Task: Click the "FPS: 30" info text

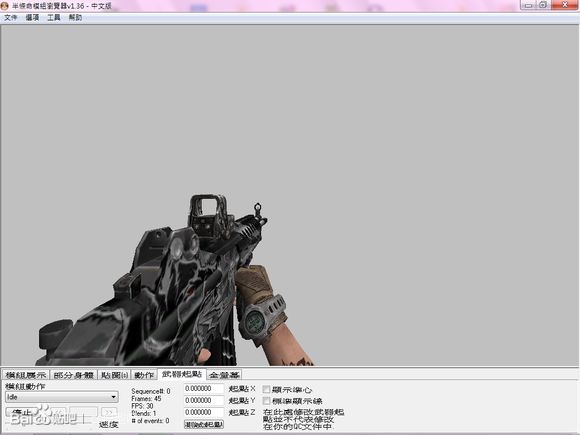Action: pos(142,406)
